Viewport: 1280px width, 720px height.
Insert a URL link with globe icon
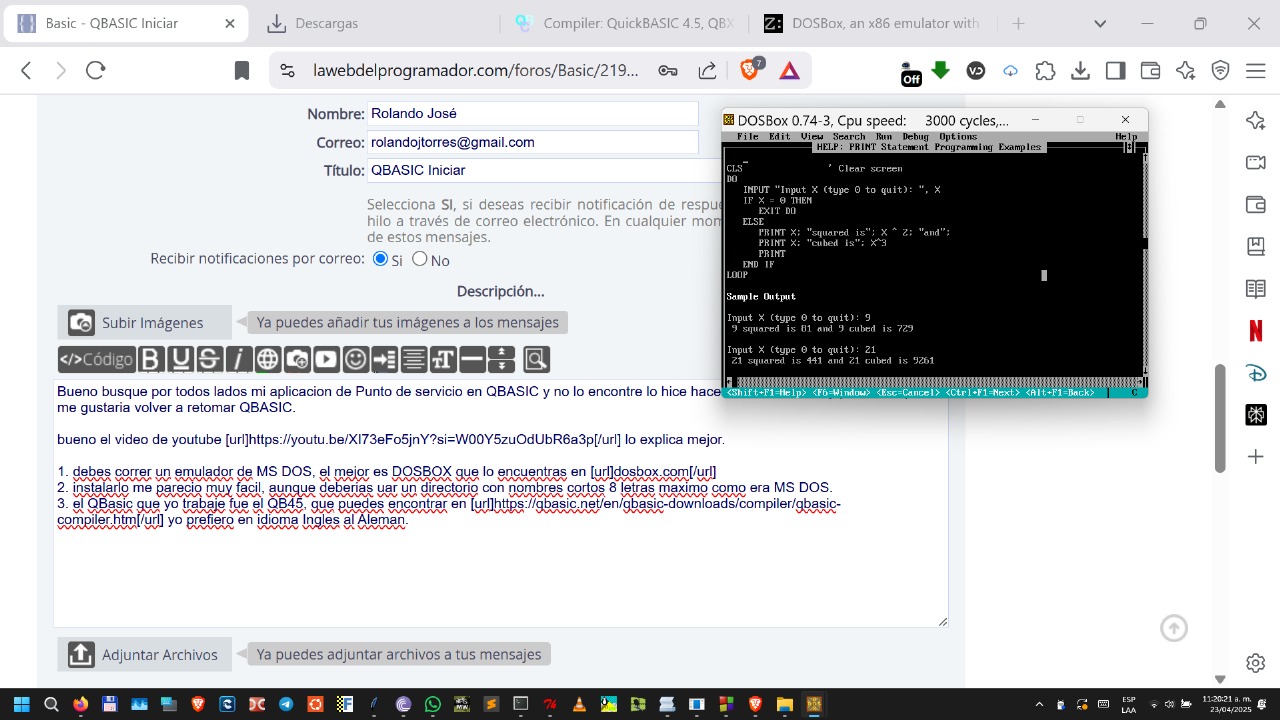pos(267,359)
